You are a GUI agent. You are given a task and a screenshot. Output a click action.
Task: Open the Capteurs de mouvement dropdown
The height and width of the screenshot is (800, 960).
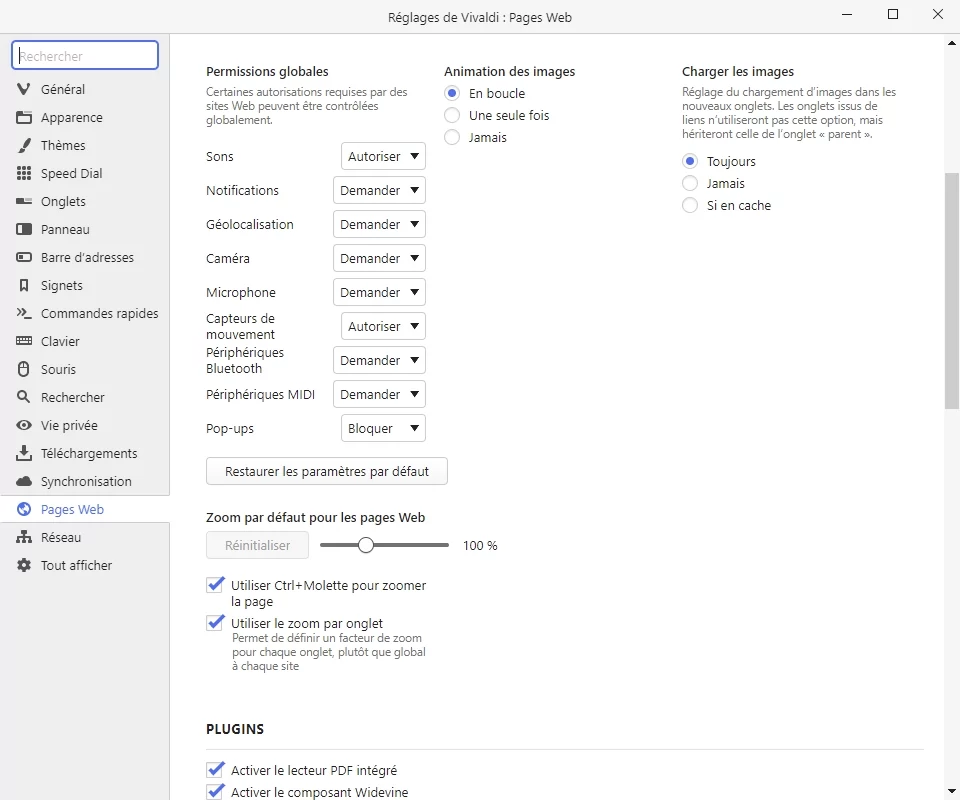(383, 326)
